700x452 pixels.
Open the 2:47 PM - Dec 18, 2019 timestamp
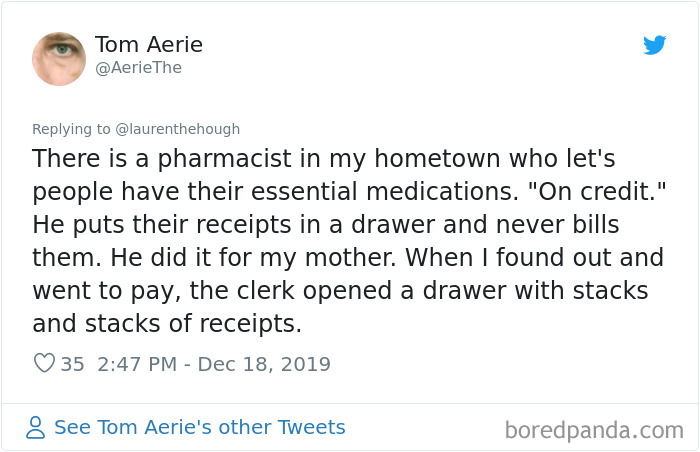pyautogui.click(x=214, y=364)
